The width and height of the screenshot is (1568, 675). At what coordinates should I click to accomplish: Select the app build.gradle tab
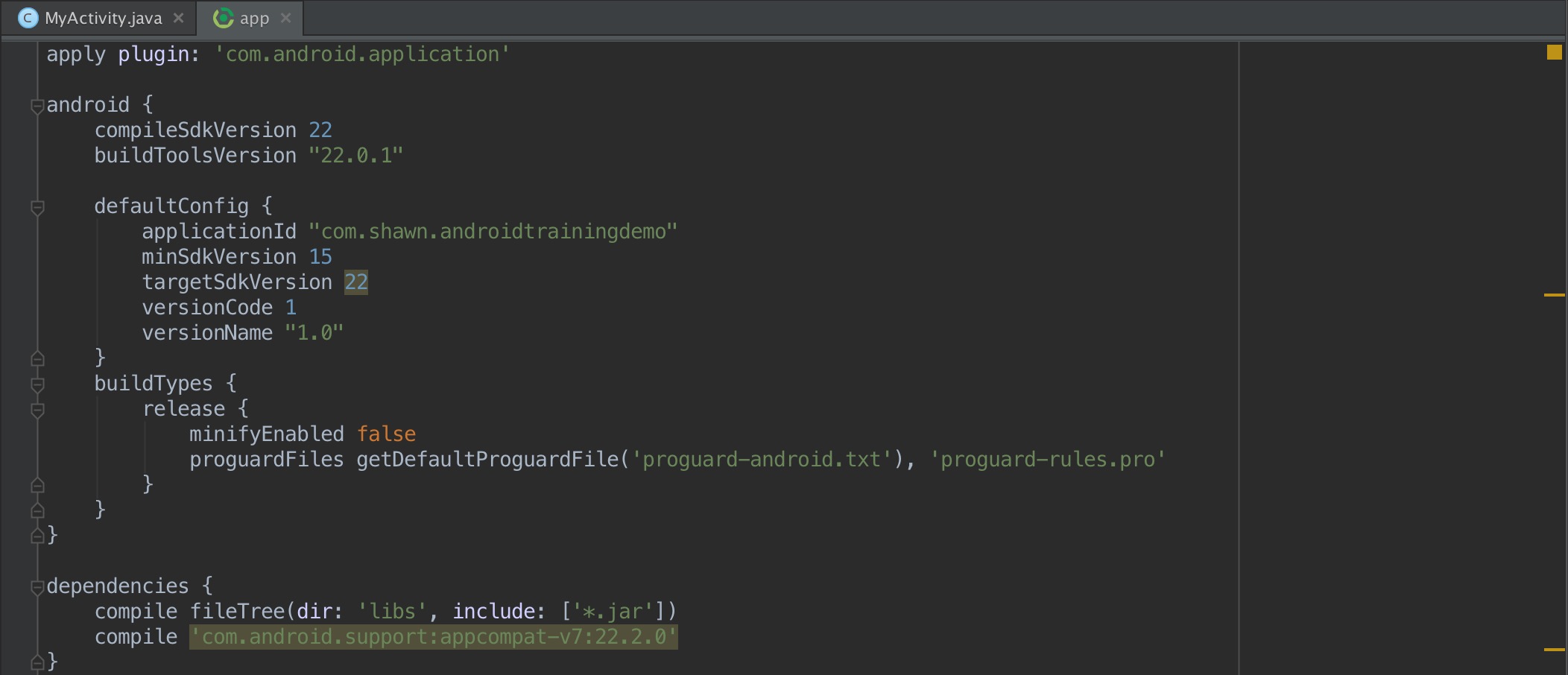tap(250, 18)
